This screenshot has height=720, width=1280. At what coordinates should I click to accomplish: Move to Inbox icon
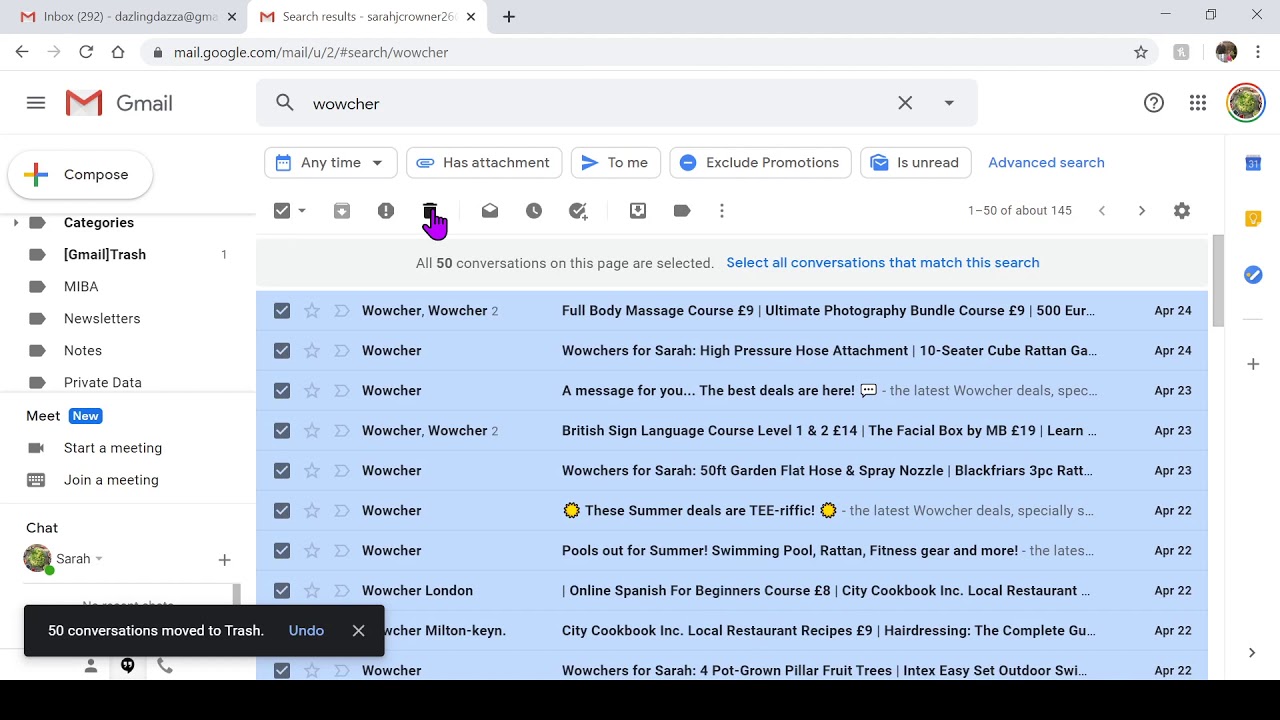638,211
